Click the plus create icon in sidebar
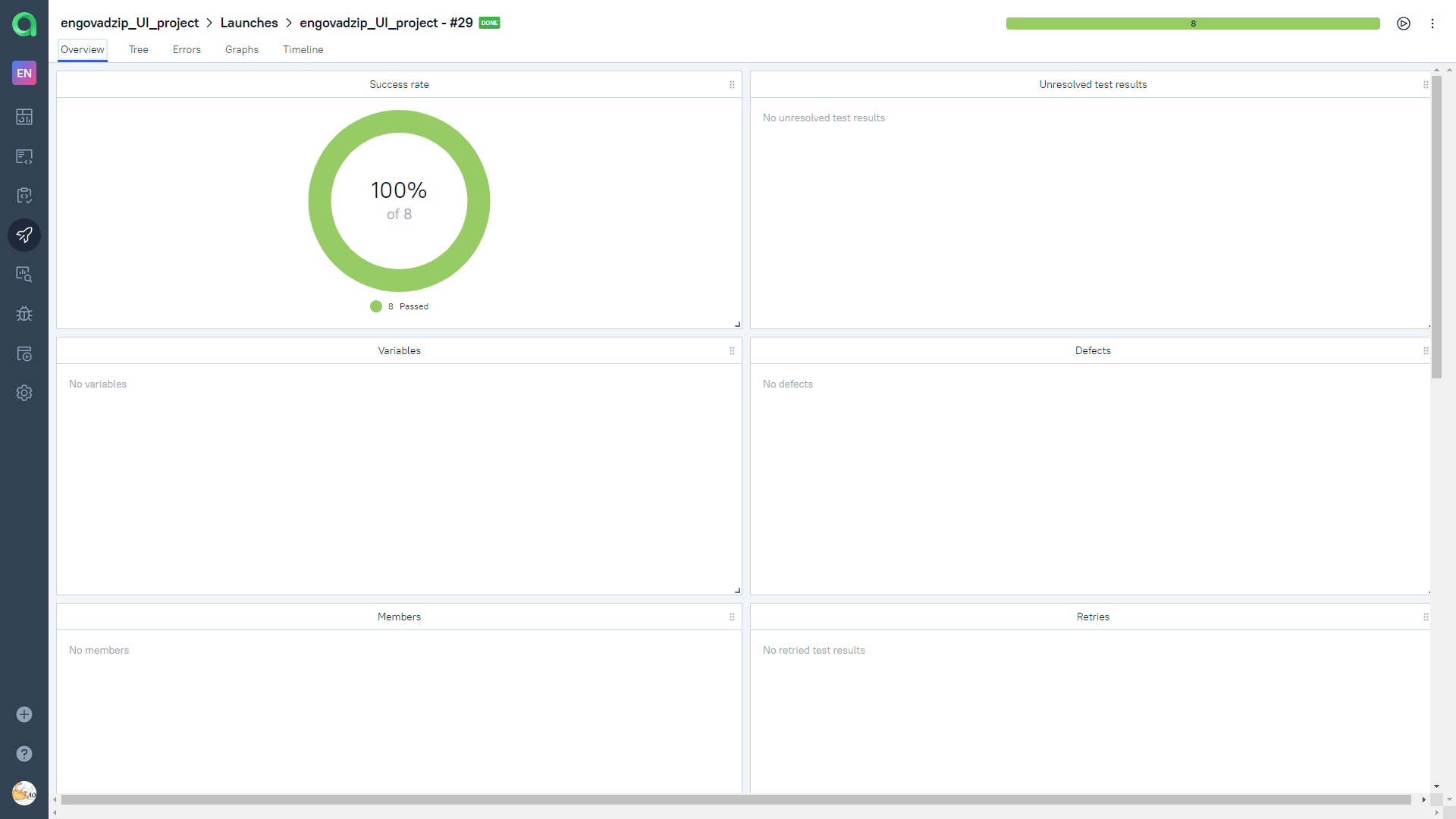This screenshot has height=819, width=1456. [24, 714]
